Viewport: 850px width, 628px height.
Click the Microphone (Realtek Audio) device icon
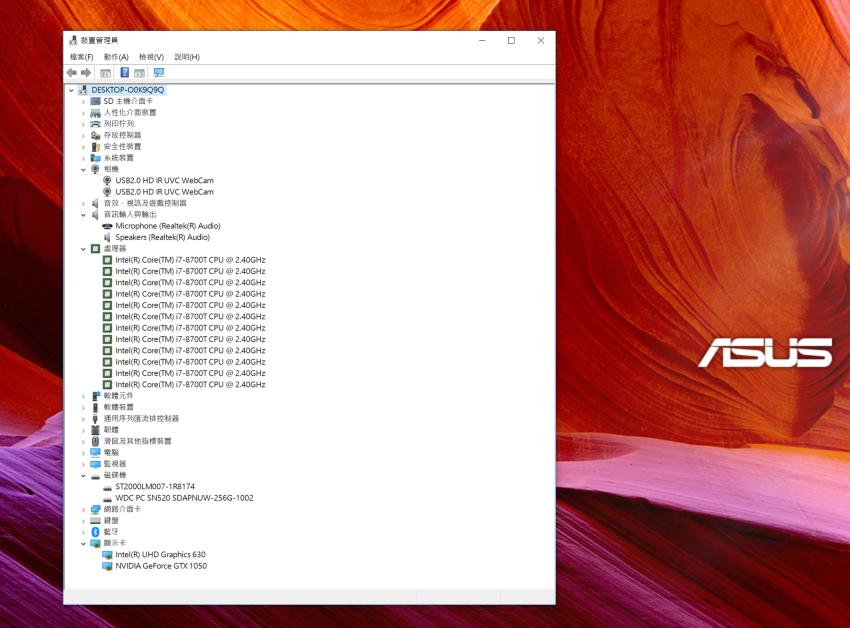(107, 226)
